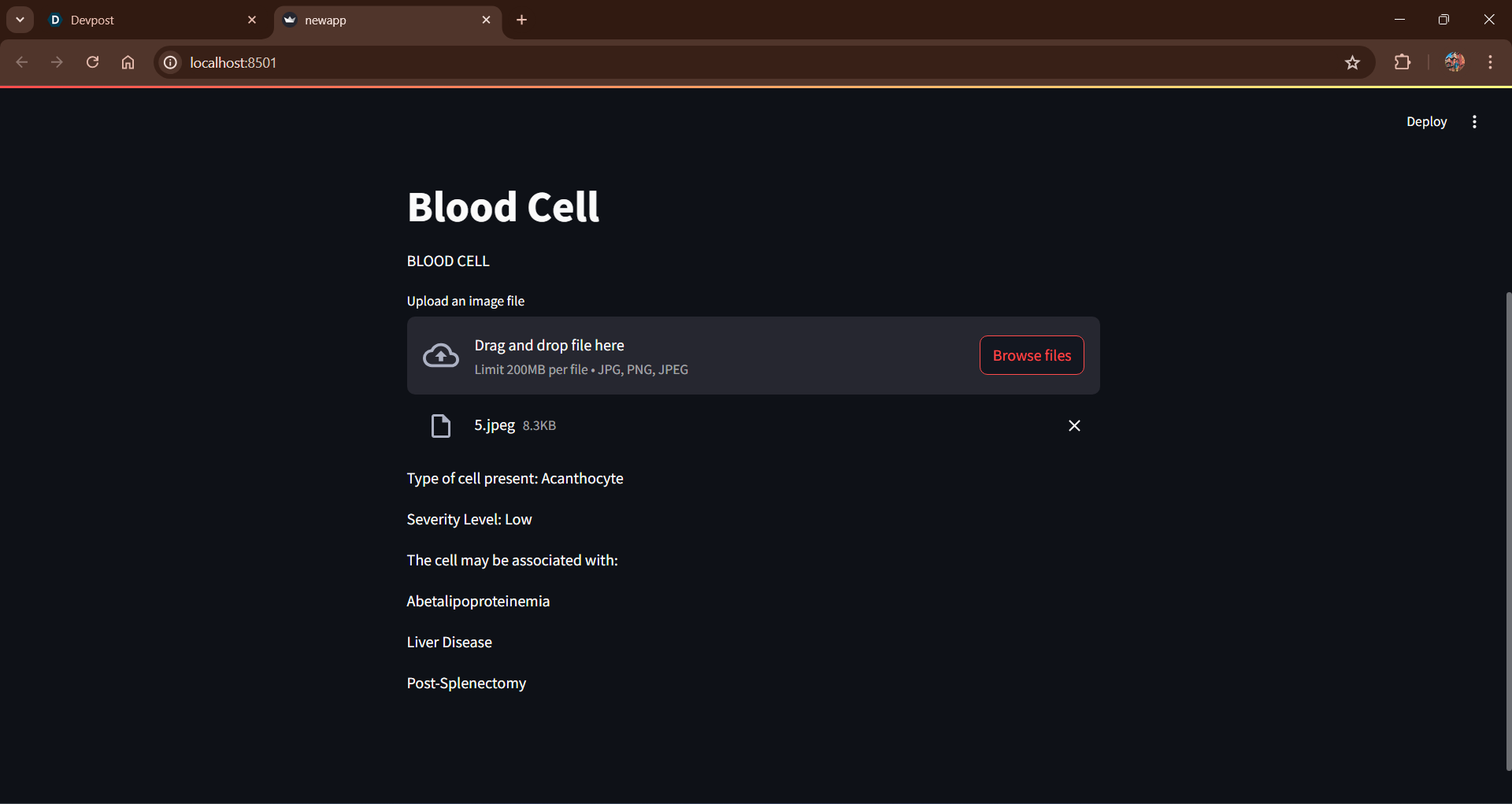Click the browser profile avatar
Image resolution: width=1512 pixels, height=804 pixels.
coord(1455,62)
